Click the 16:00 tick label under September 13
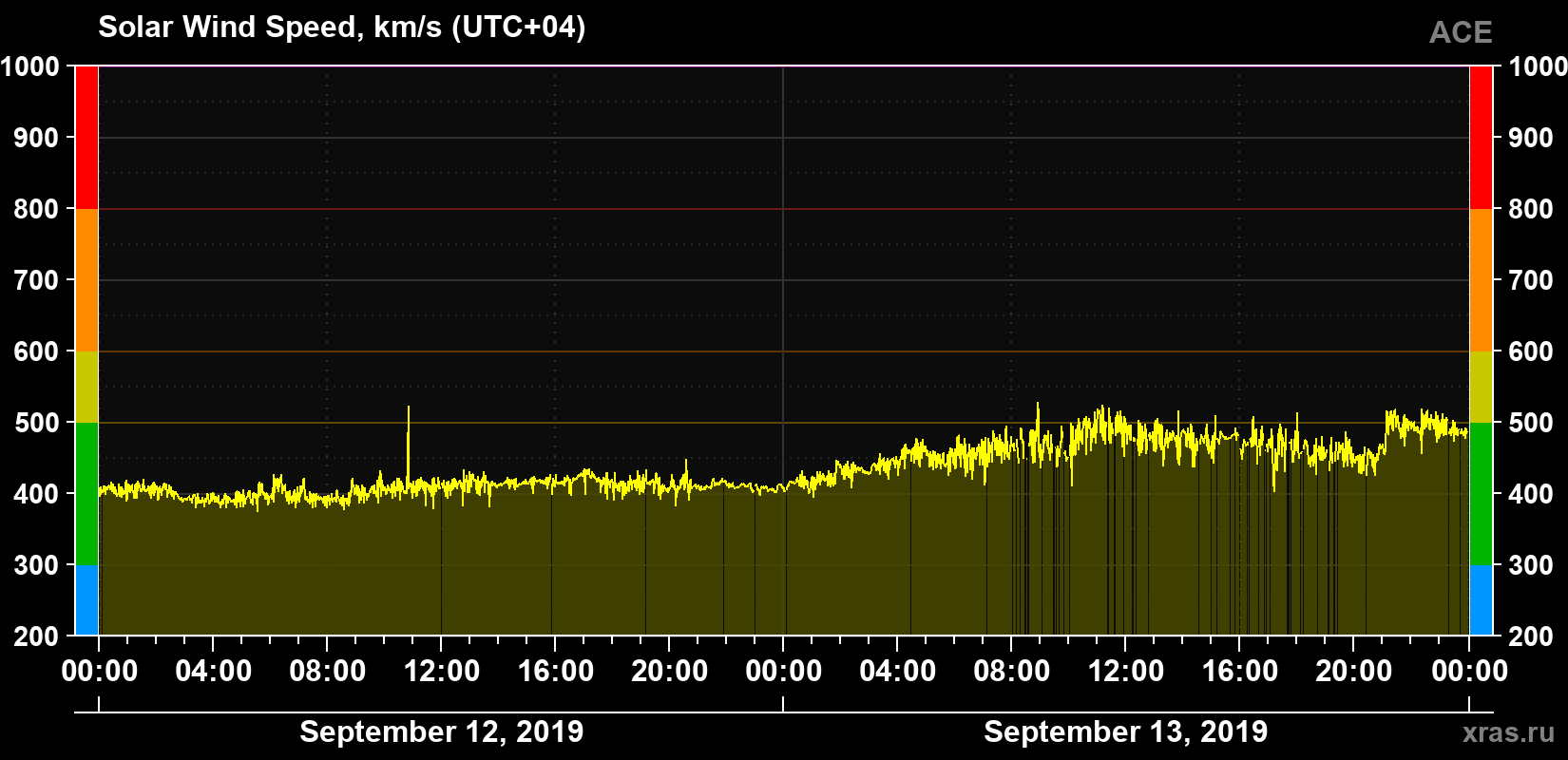Image resolution: width=1568 pixels, height=760 pixels. (x=1240, y=671)
